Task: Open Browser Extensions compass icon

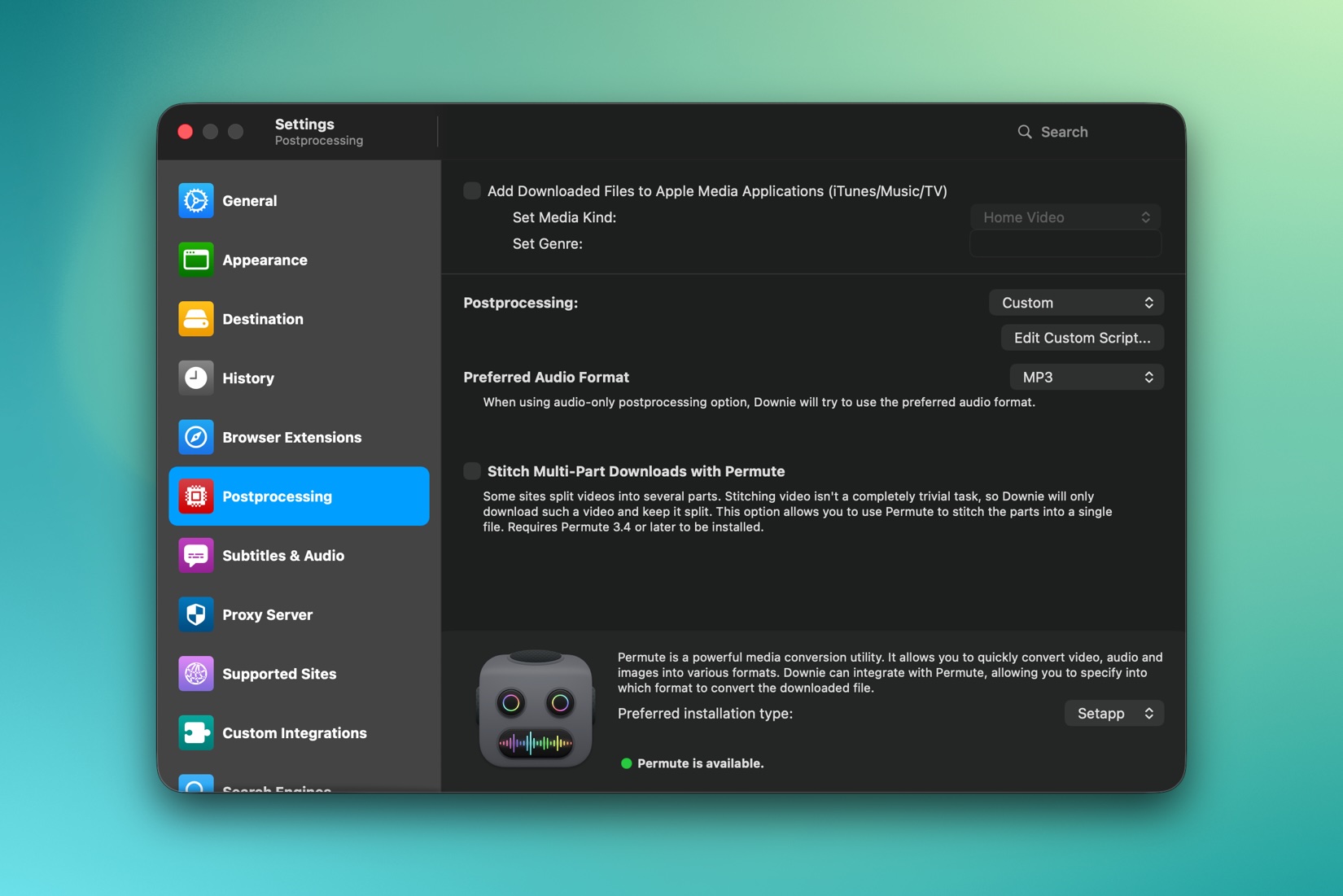Action: pyautogui.click(x=196, y=437)
